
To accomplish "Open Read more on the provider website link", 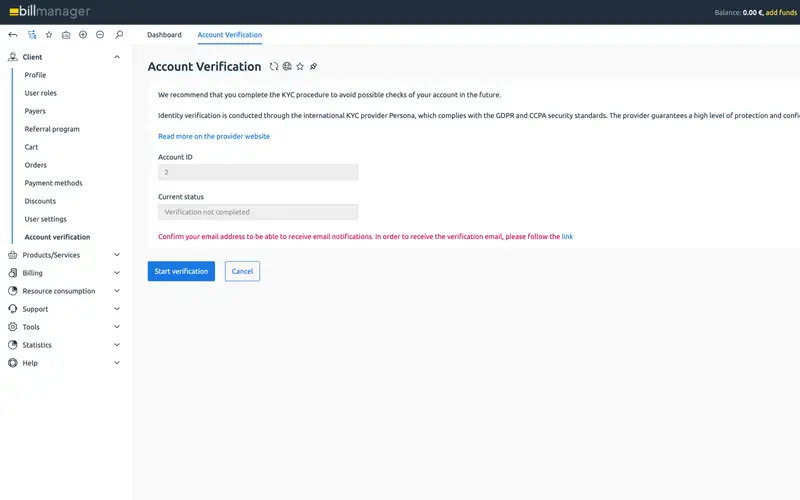I will 214,136.
